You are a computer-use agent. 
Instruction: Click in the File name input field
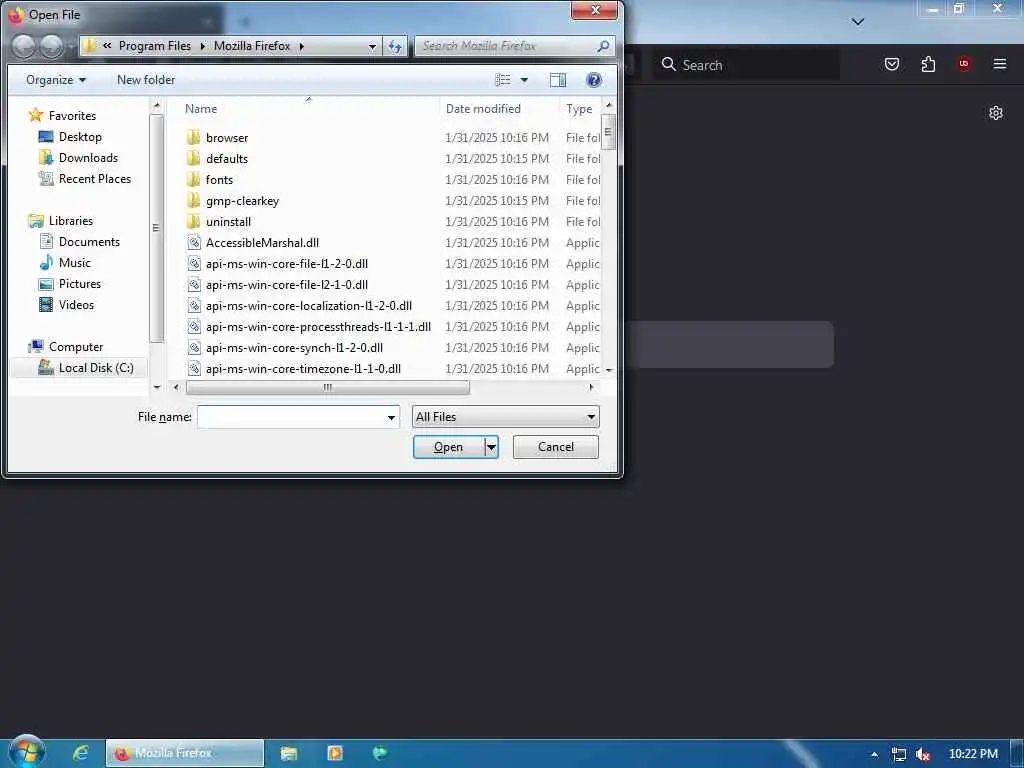[291, 417]
